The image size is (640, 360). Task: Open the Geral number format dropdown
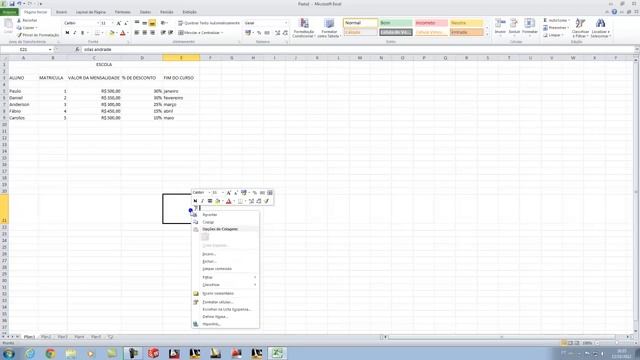(x=286, y=23)
